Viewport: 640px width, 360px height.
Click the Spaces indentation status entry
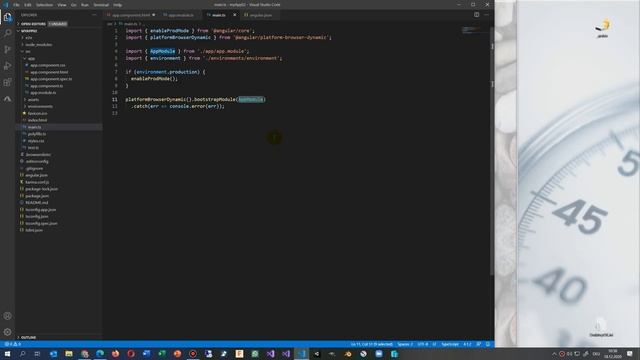pos(405,344)
